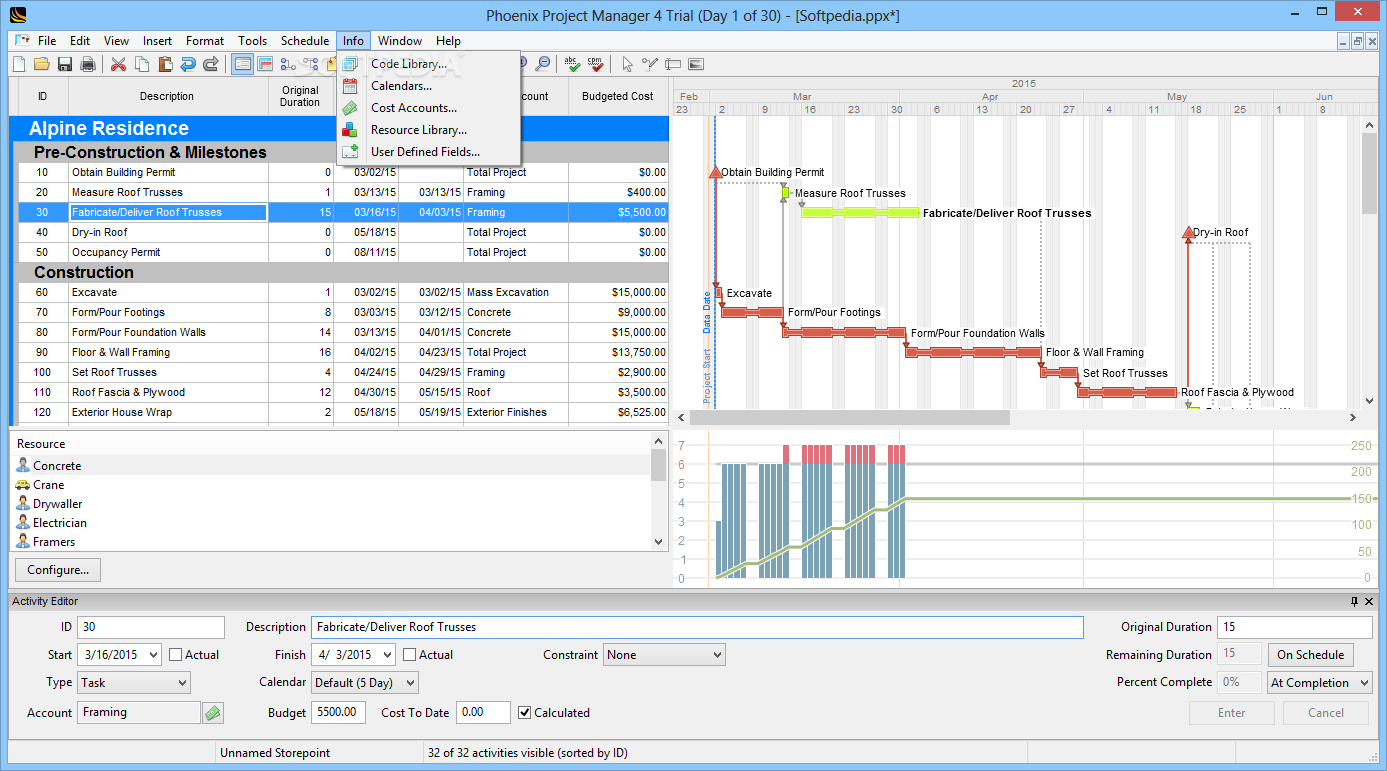Click the cost account picker icon beside Framing

(x=213, y=713)
